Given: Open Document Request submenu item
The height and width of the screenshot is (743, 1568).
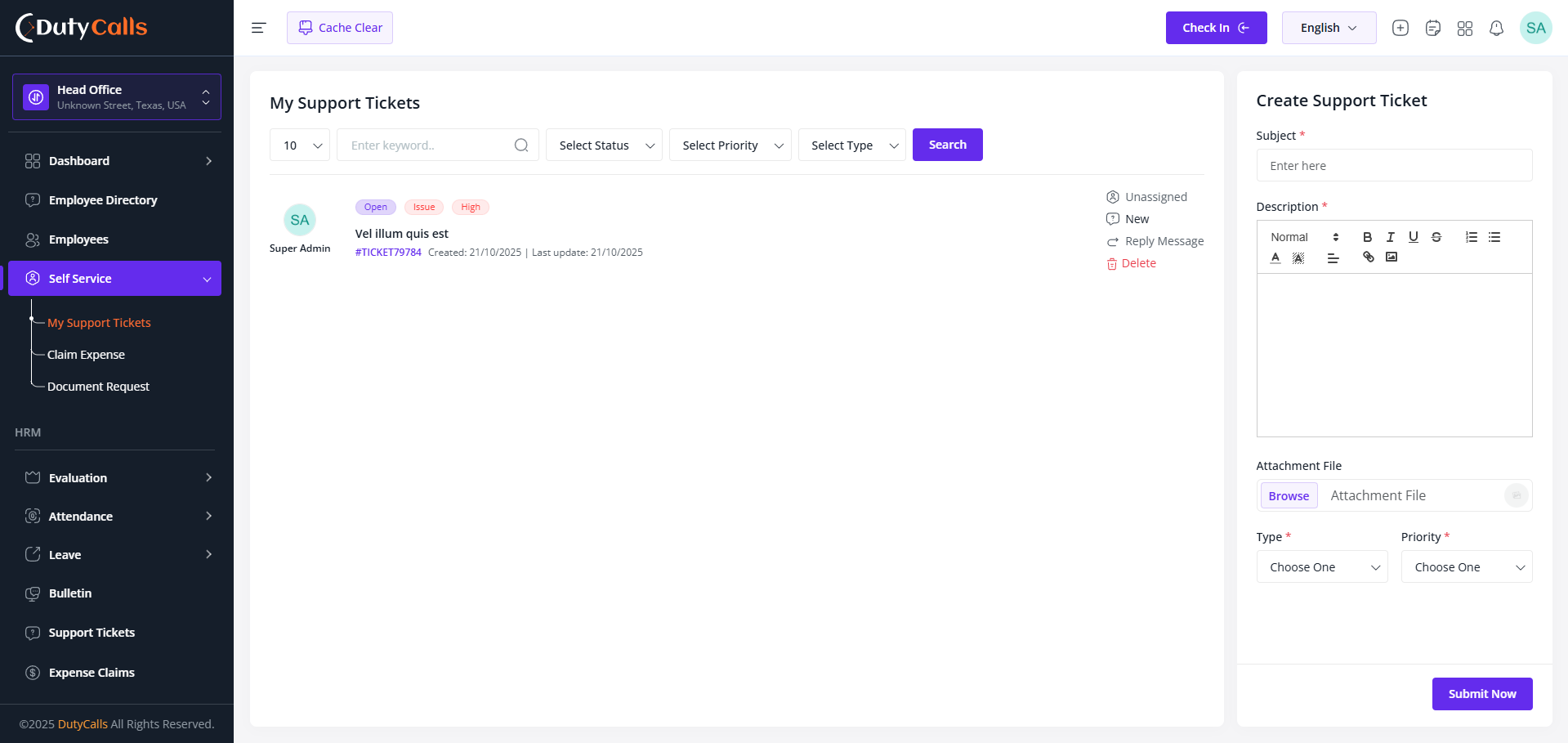Looking at the screenshot, I should pyautogui.click(x=98, y=387).
